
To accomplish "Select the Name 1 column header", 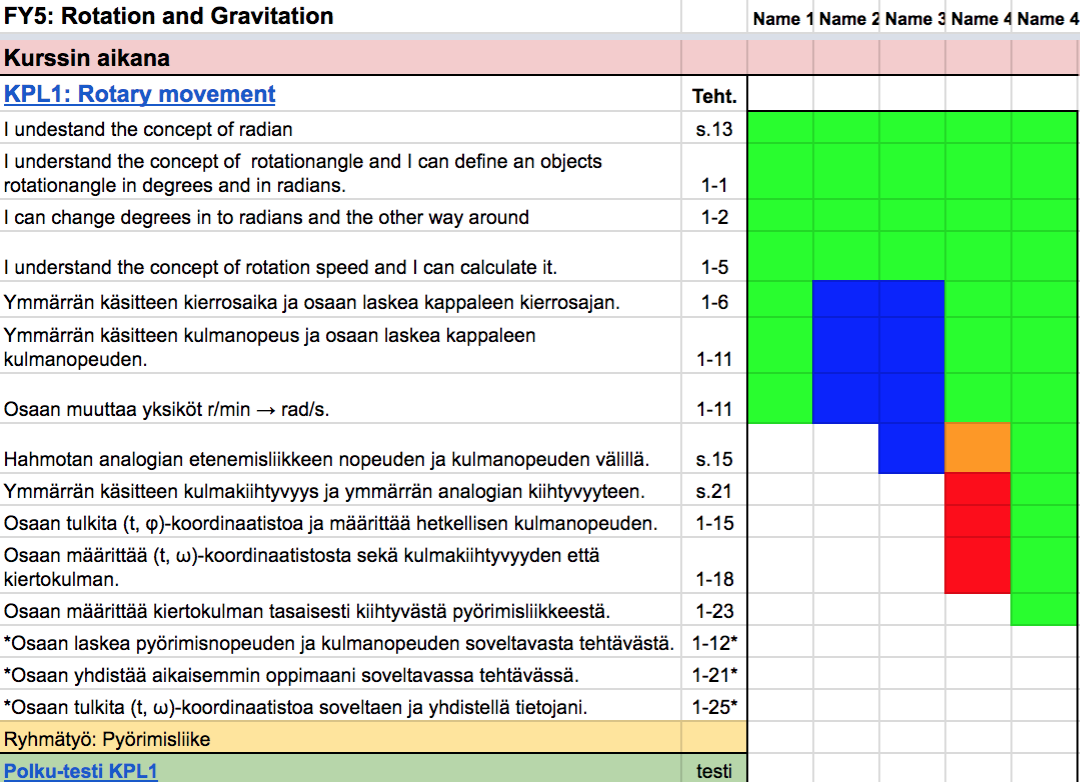I will pyautogui.click(x=780, y=19).
